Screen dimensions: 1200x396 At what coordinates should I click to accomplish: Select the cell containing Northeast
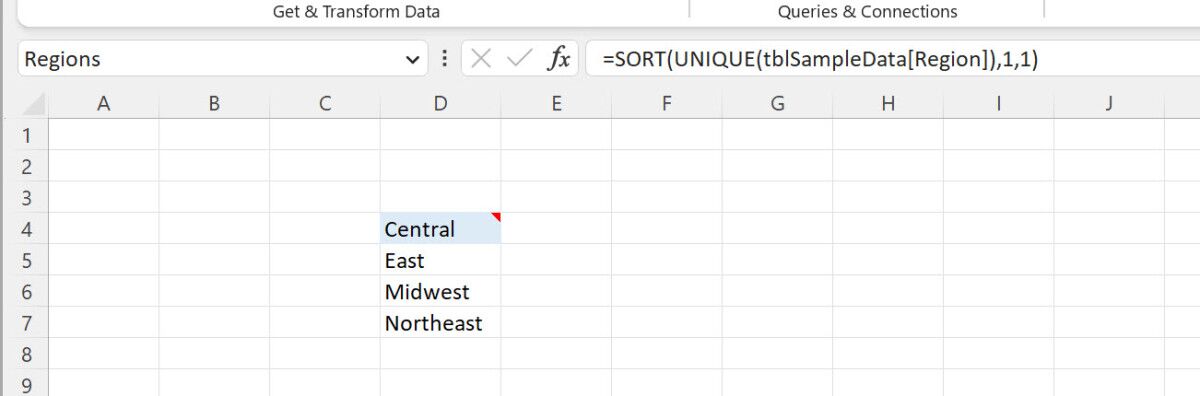coord(440,323)
